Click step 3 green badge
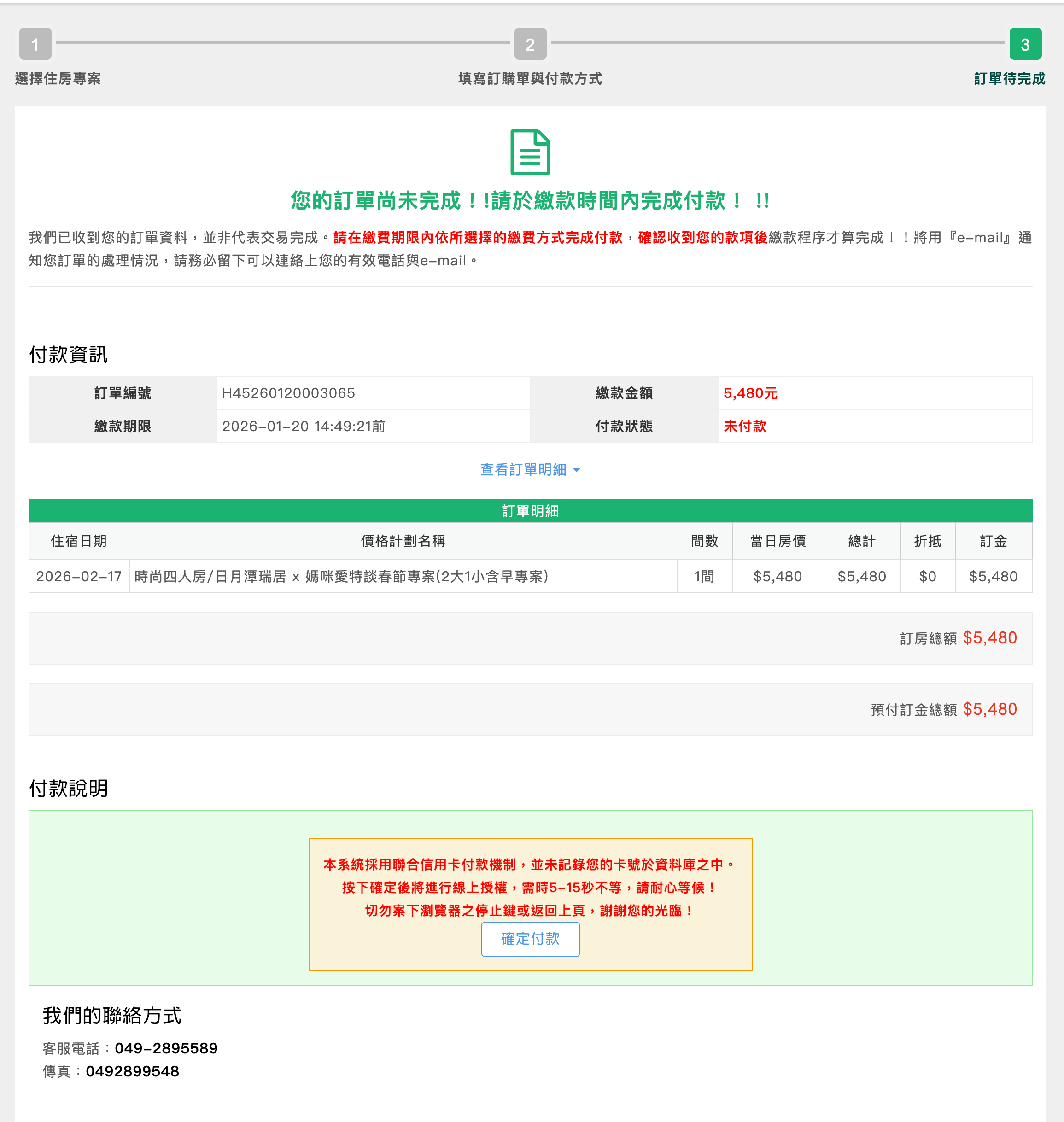This screenshot has height=1122, width=1064. (1025, 44)
